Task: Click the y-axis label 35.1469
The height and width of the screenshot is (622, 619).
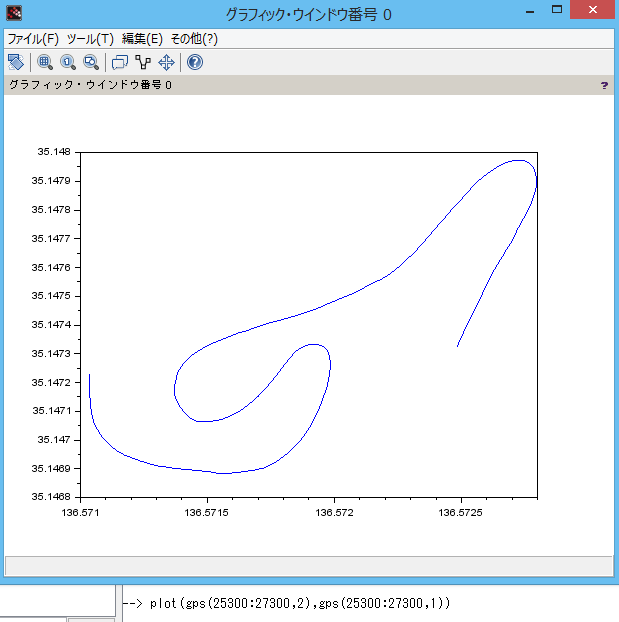Action: tap(51, 468)
